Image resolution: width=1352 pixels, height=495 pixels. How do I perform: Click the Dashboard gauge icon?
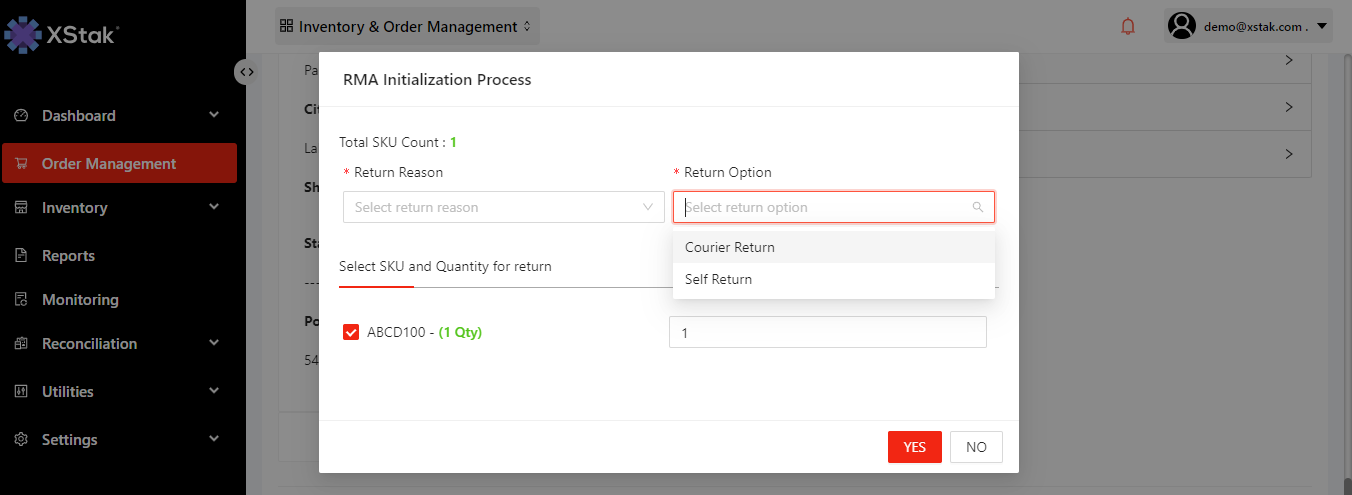click(x=21, y=116)
